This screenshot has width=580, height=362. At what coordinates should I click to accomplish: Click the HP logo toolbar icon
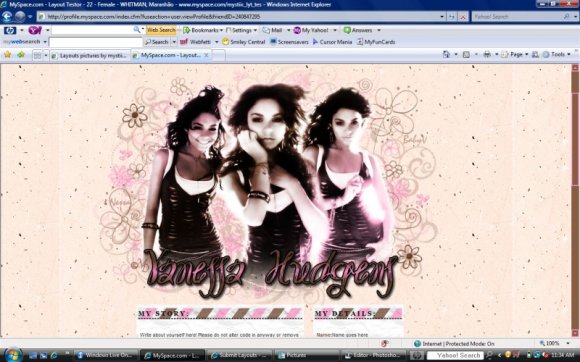[10, 30]
